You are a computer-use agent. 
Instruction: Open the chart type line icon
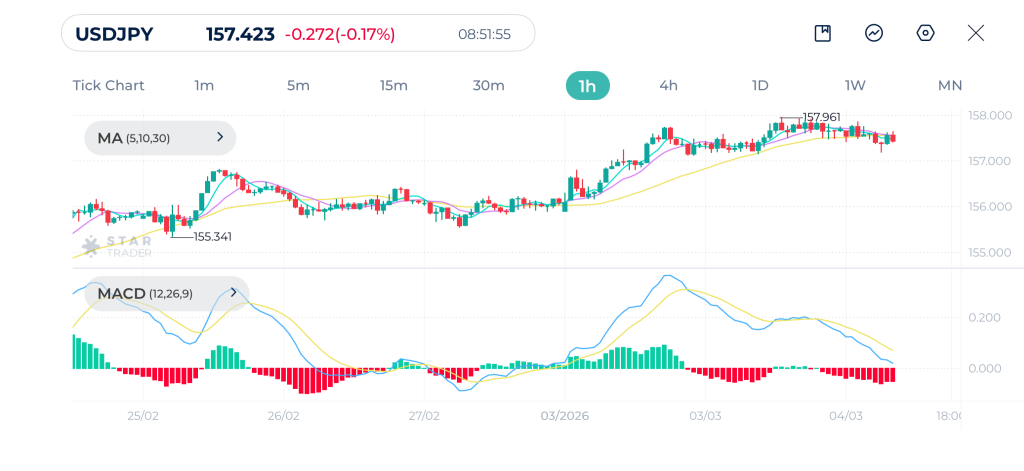pos(874,33)
